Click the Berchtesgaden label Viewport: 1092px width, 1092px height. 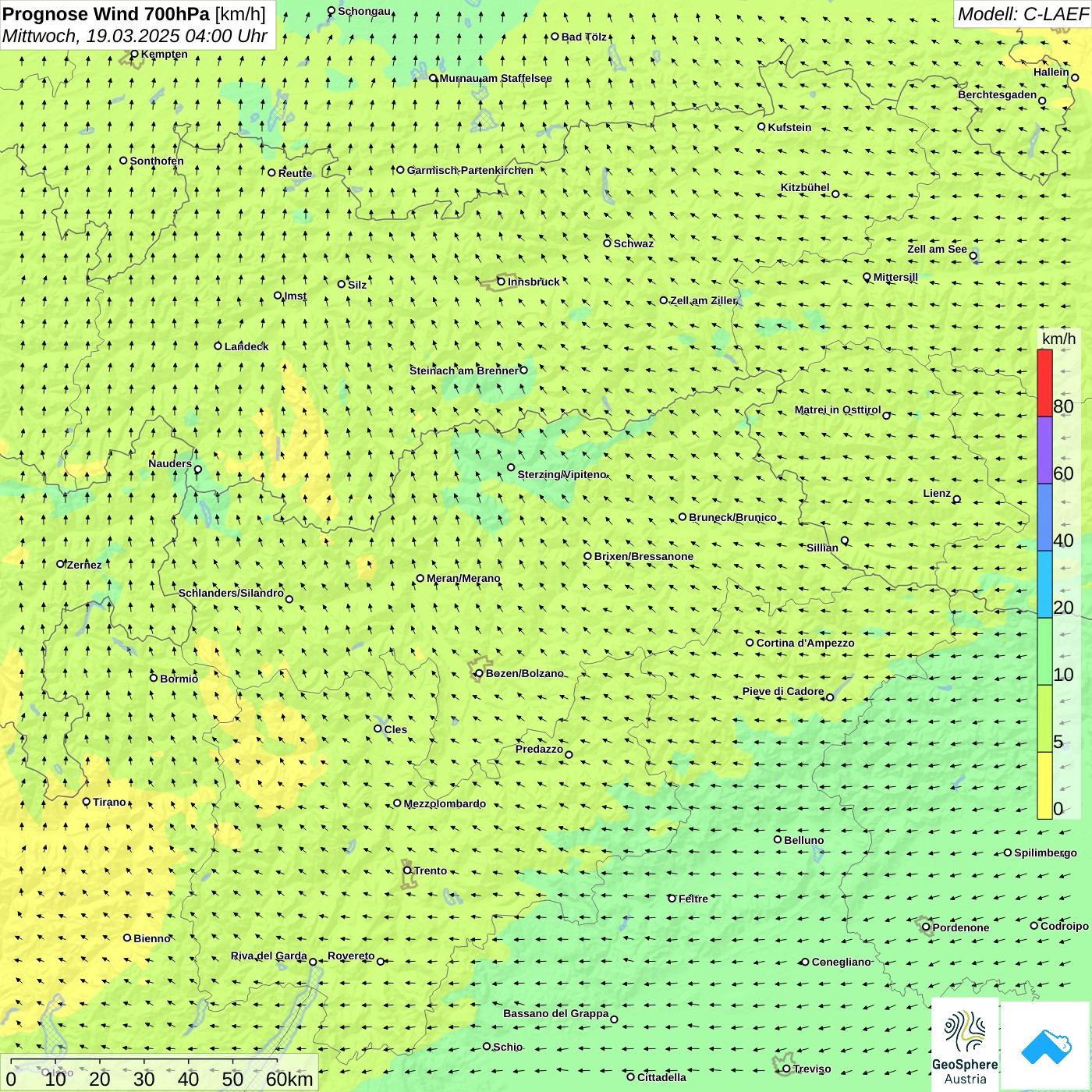coord(997,94)
